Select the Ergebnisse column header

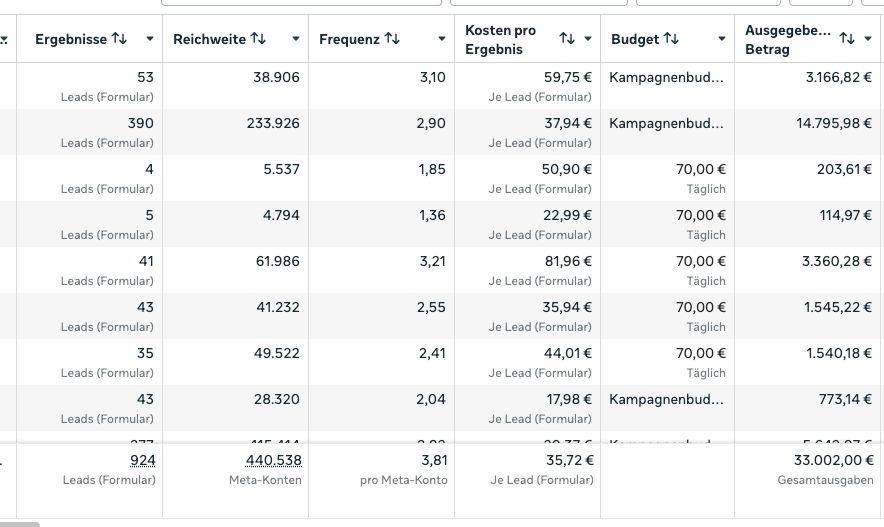(x=71, y=39)
